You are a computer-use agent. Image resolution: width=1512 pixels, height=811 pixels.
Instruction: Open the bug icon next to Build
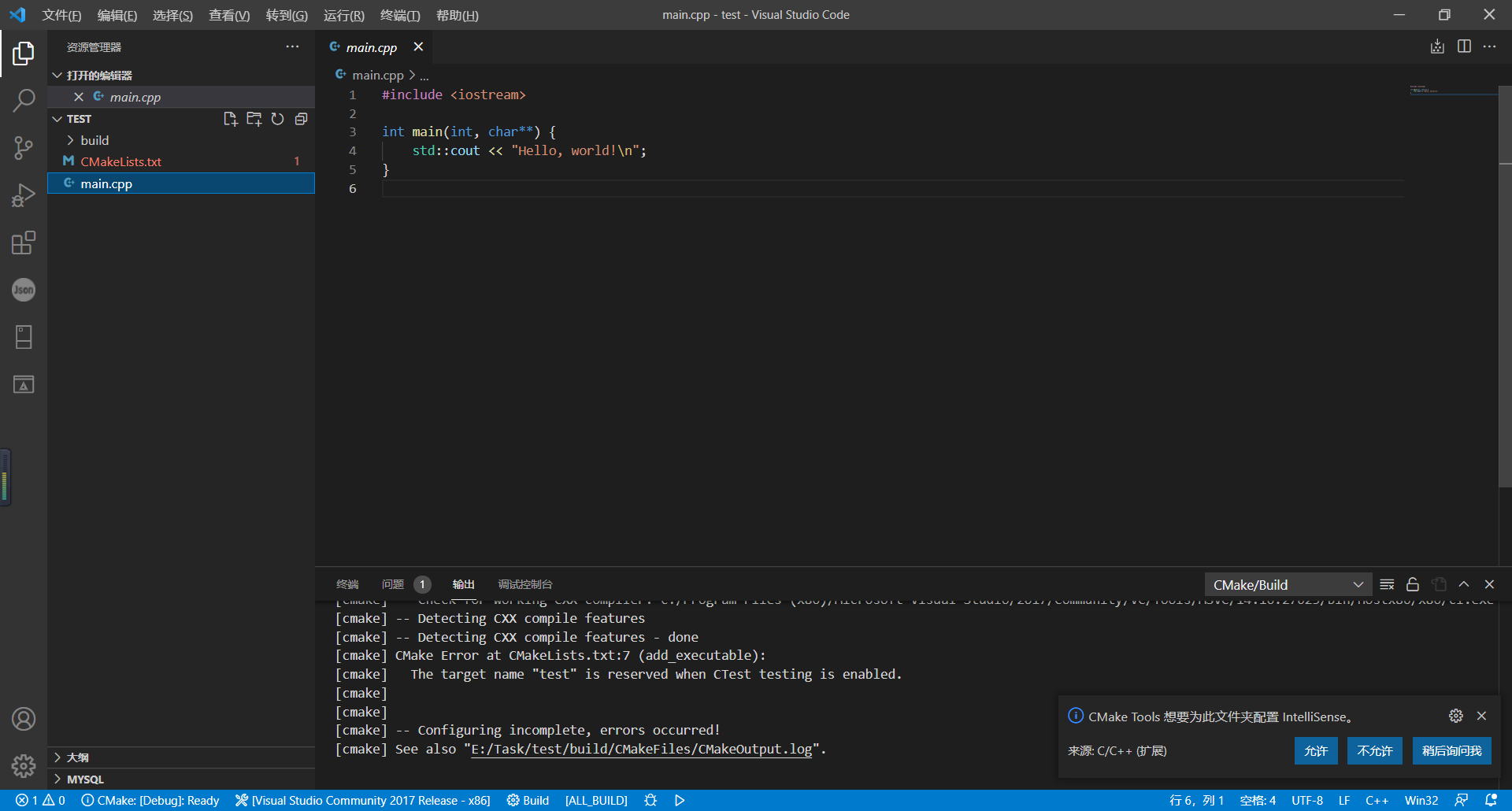click(650, 800)
